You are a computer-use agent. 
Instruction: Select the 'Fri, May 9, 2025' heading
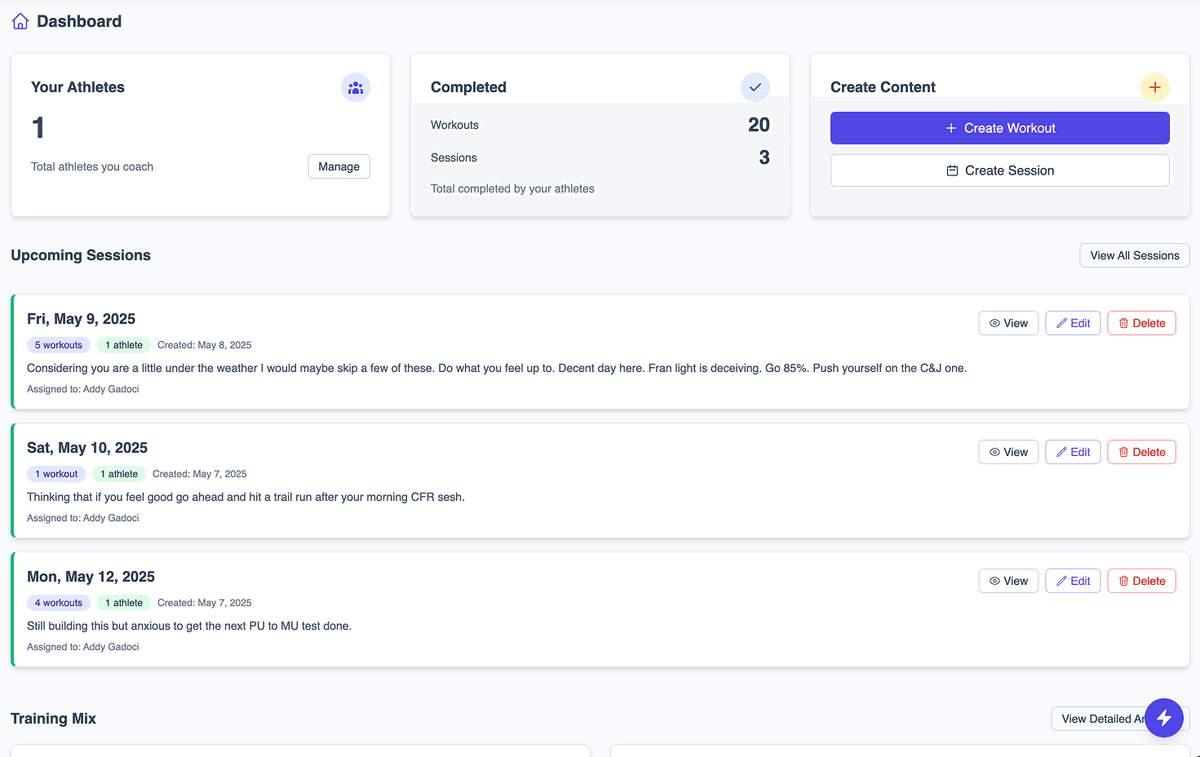81,319
